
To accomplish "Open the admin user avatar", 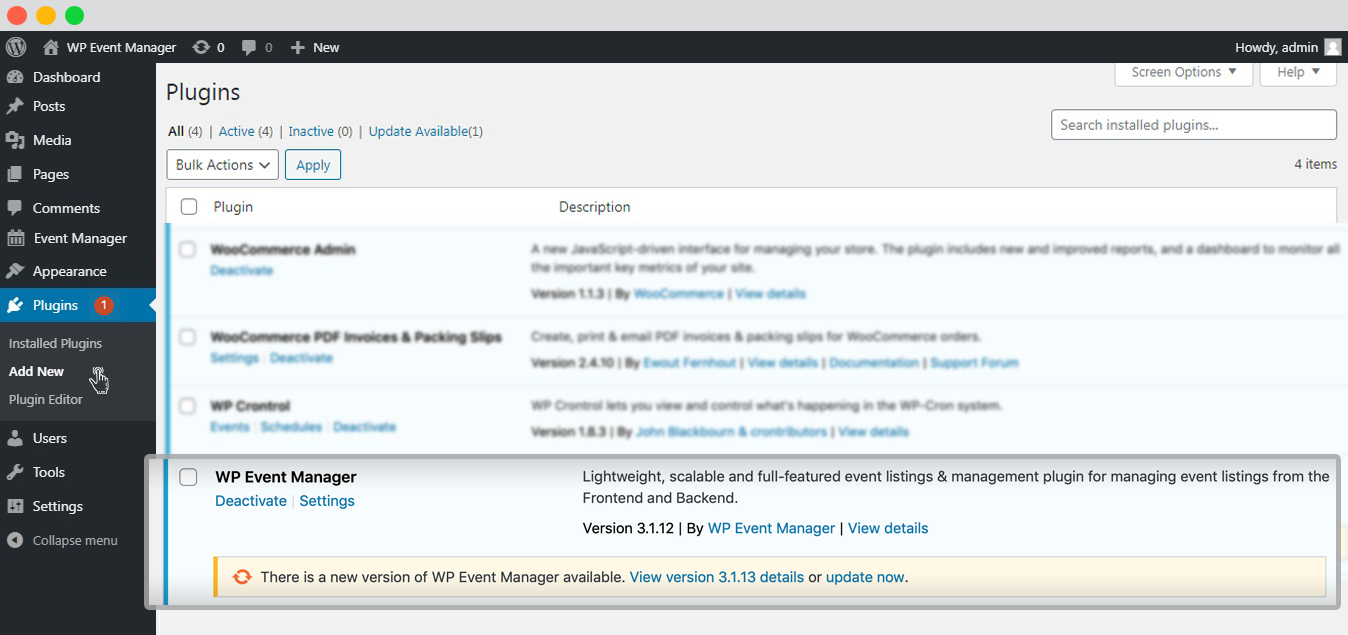I will (1333, 47).
